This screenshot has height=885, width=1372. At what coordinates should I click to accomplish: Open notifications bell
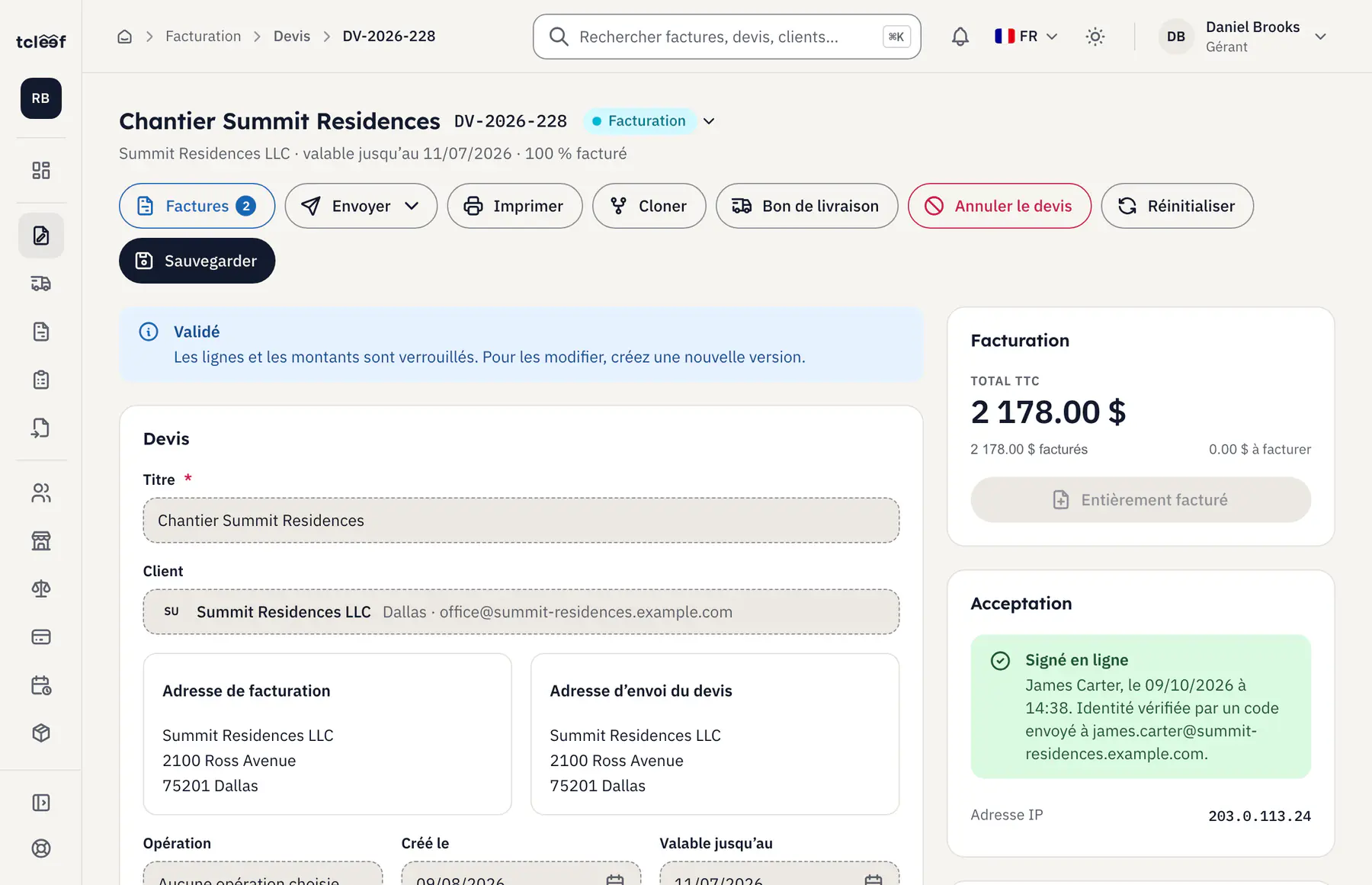[x=960, y=37]
